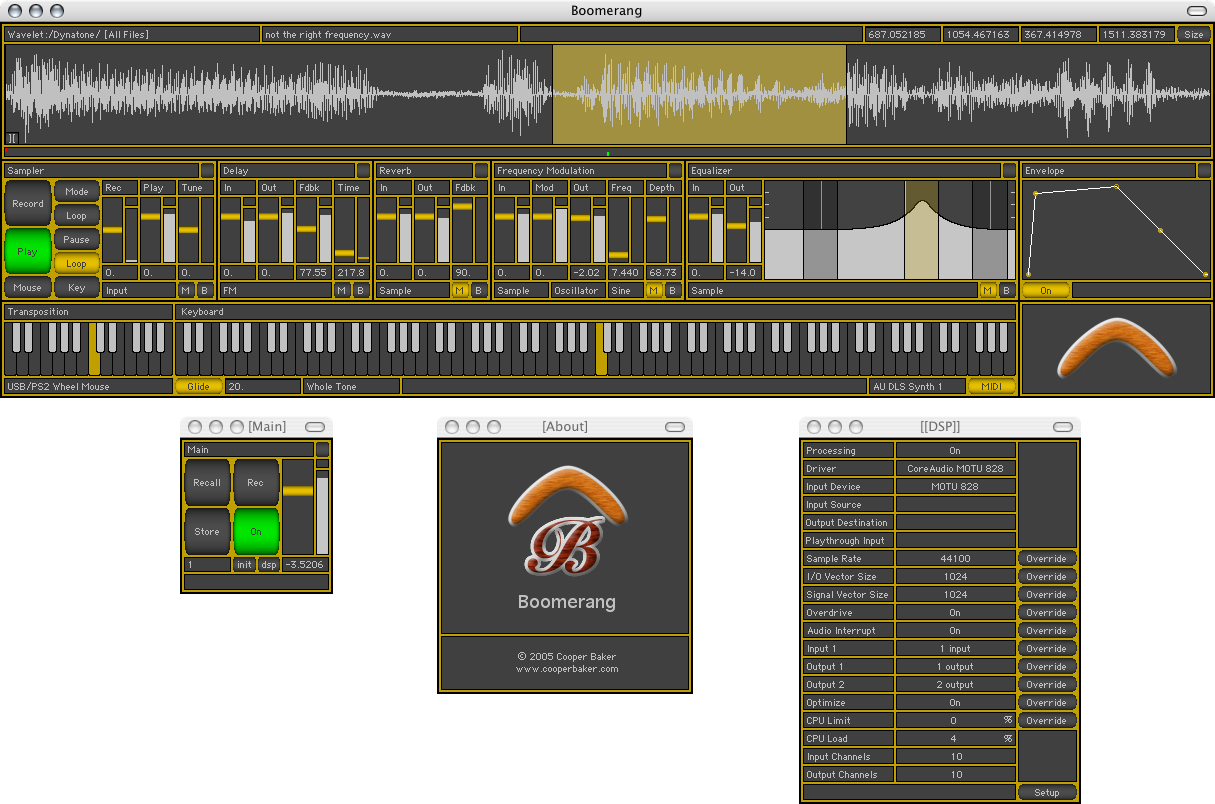The width and height of the screenshot is (1215, 804).
Task: Open the www.cooperbaker.com link
Action: click(x=567, y=669)
